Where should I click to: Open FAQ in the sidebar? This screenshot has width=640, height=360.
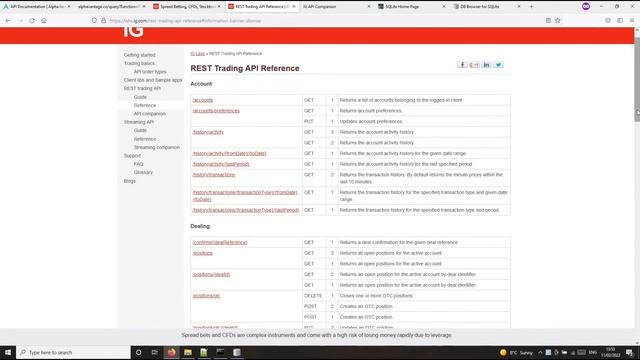click(138, 164)
